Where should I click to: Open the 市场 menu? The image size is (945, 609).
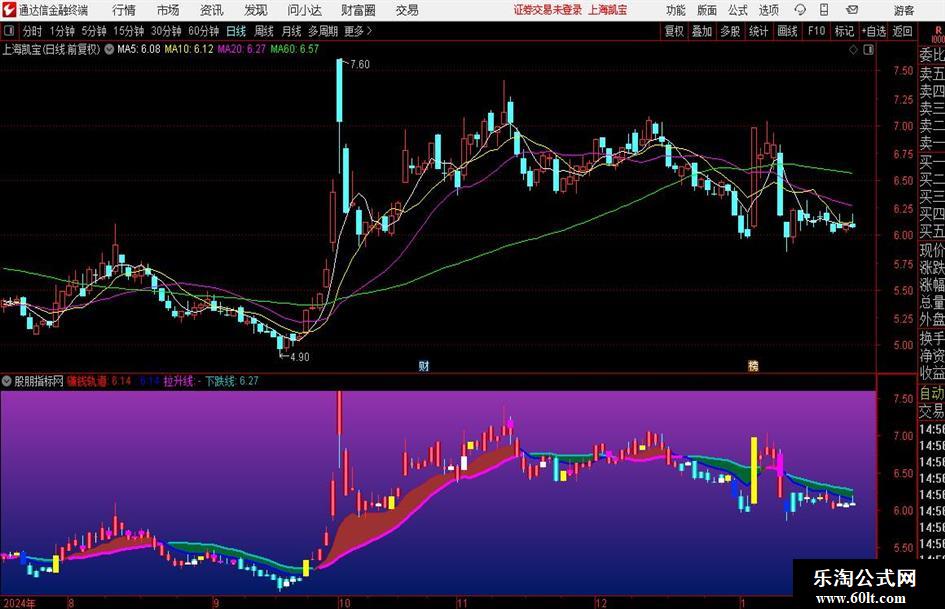pyautogui.click(x=168, y=10)
